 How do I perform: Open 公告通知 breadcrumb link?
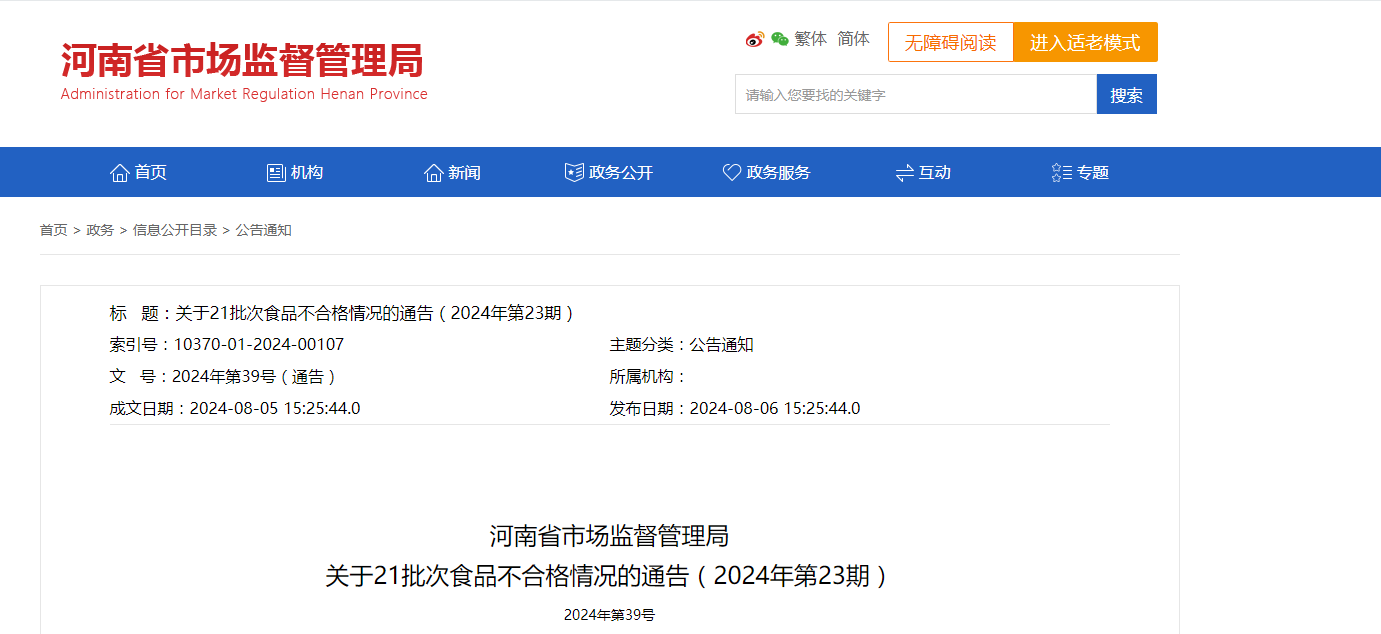pos(263,230)
